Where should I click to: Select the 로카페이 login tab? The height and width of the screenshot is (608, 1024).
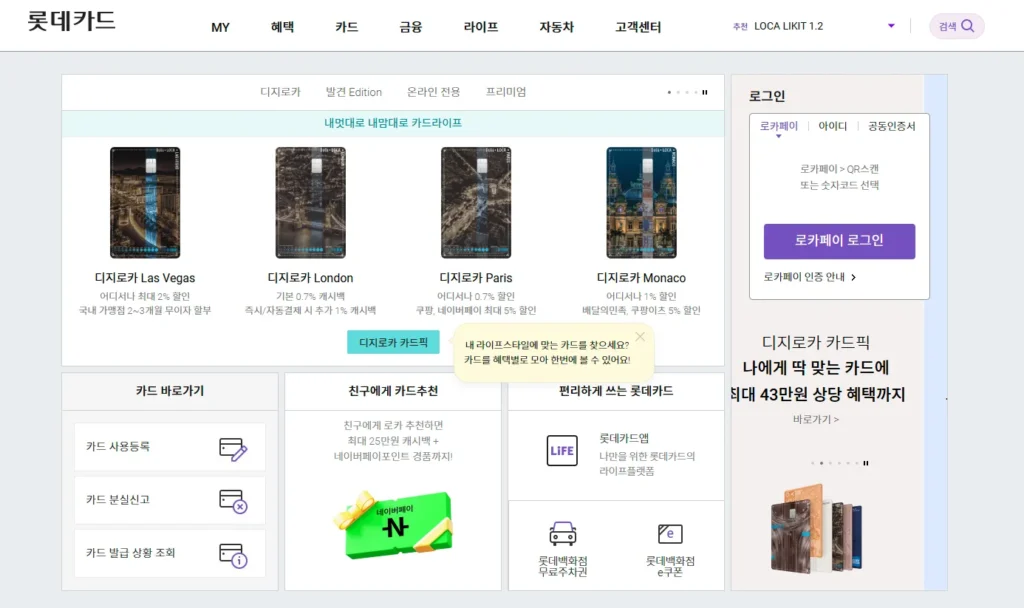778,126
